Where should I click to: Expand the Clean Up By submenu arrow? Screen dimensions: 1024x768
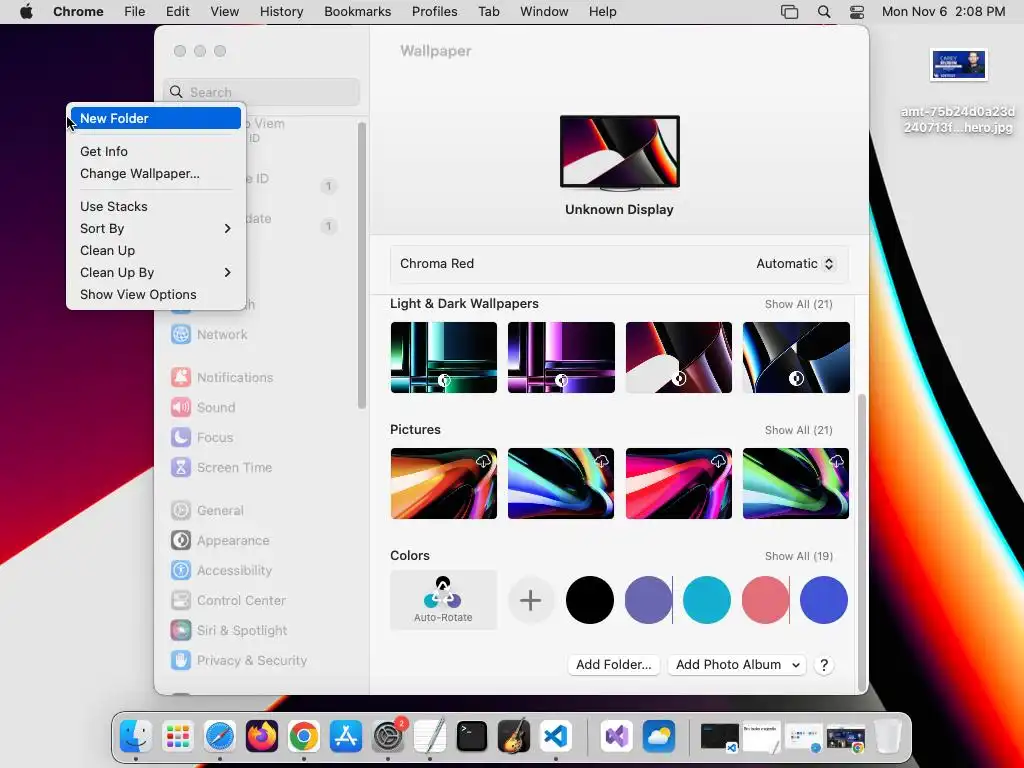click(x=227, y=272)
